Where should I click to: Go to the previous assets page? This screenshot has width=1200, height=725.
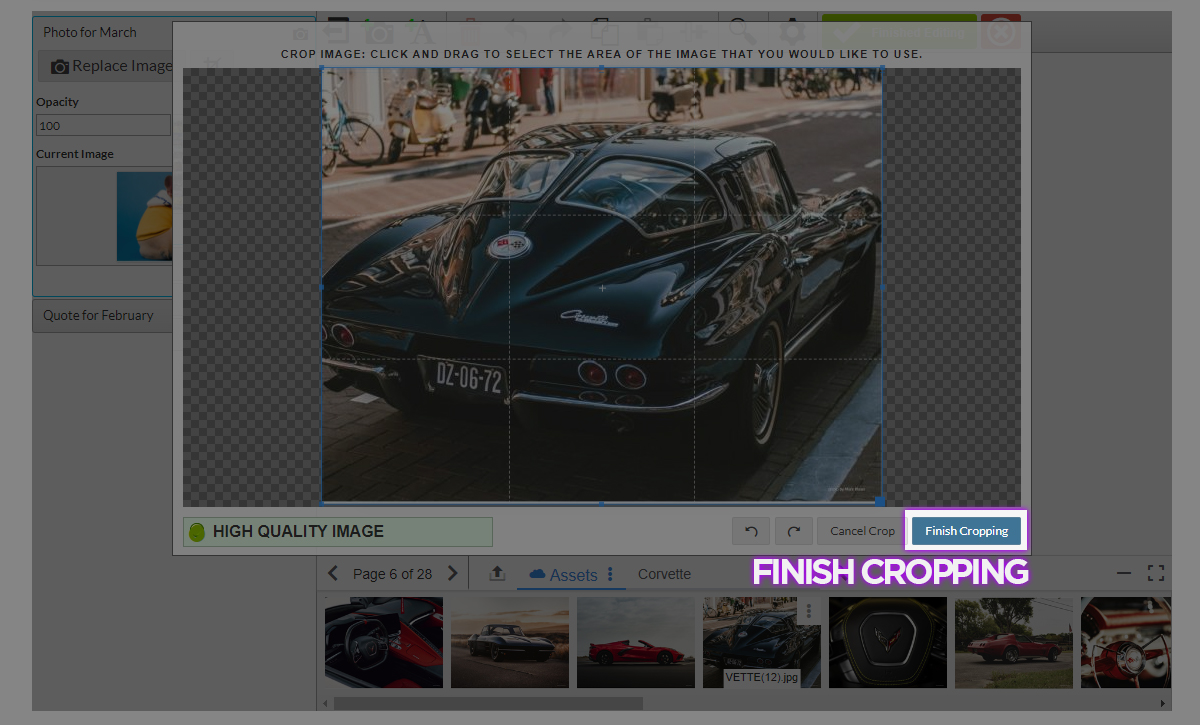point(333,574)
